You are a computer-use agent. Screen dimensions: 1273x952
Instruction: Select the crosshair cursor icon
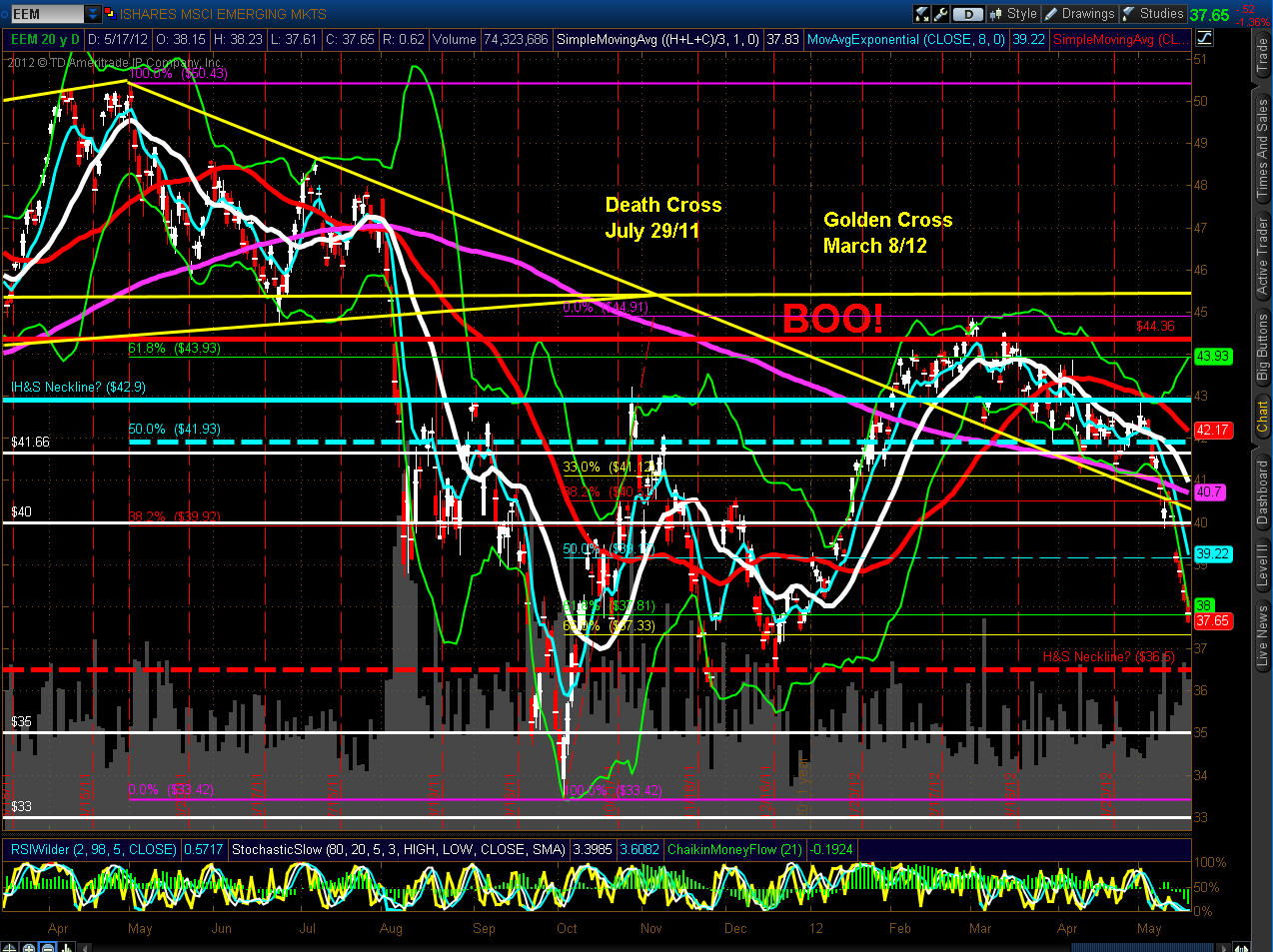point(9,947)
